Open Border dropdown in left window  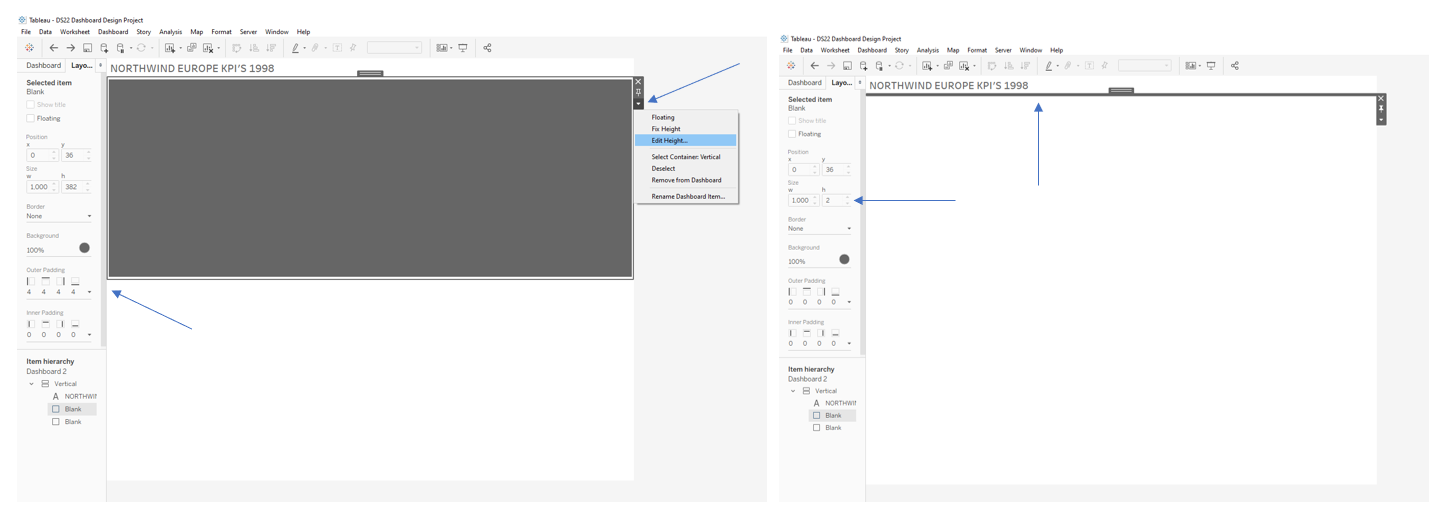(x=59, y=216)
